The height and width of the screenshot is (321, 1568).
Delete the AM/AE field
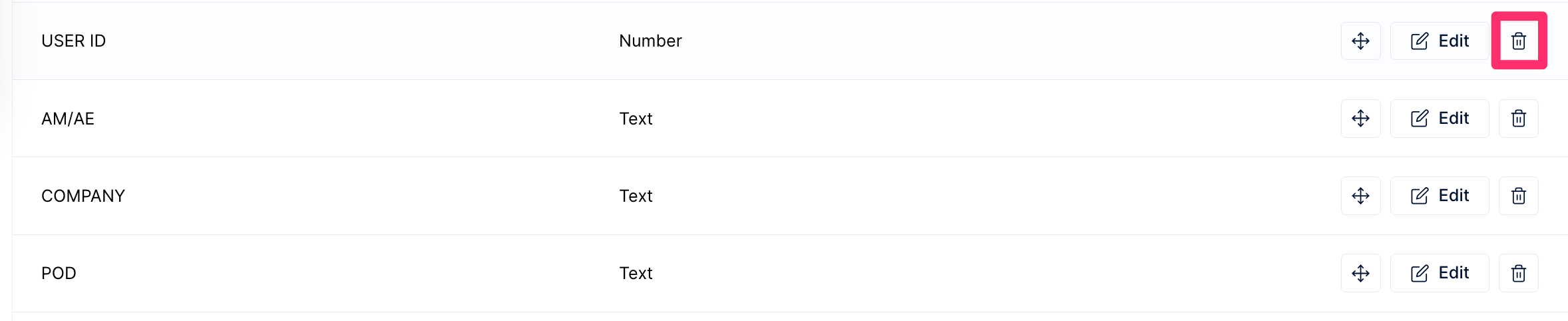[x=1518, y=119]
